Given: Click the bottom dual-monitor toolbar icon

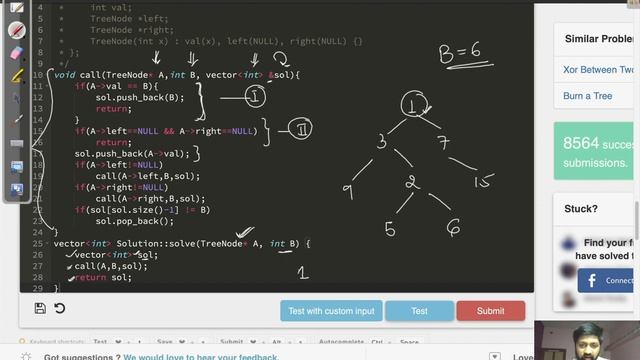Looking at the screenshot, I should coord(16,189).
